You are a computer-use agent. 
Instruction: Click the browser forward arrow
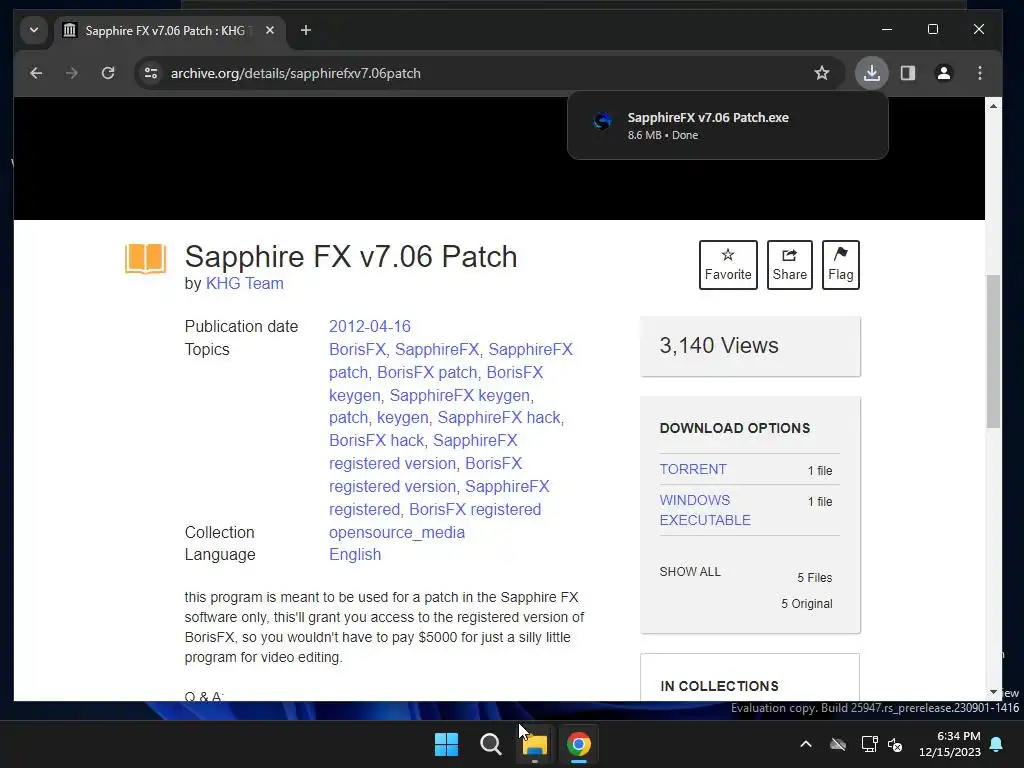72,73
